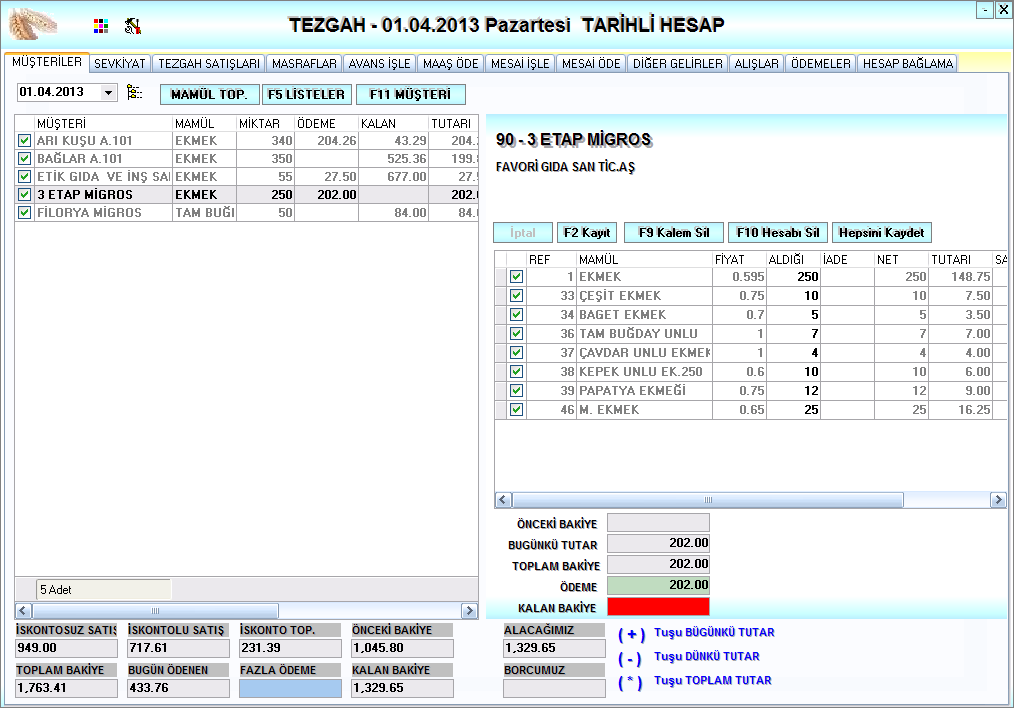
Task: Open the 01.04.2013 date dropdown
Action: [x=108, y=93]
